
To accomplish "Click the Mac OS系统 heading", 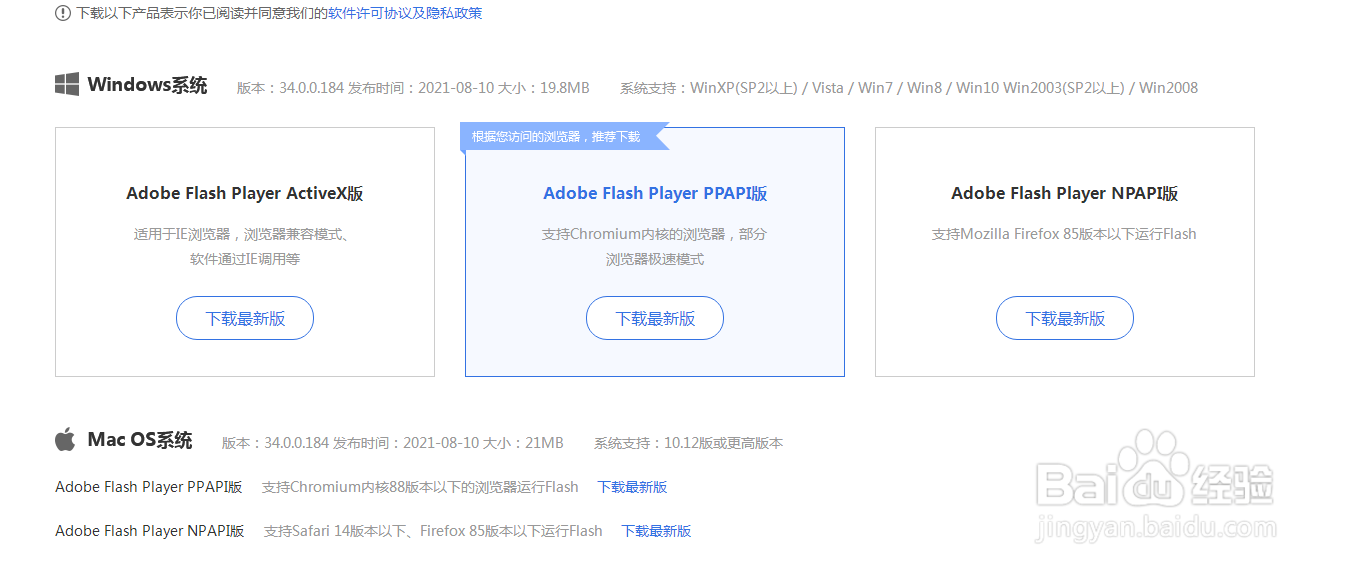I will coord(140,440).
